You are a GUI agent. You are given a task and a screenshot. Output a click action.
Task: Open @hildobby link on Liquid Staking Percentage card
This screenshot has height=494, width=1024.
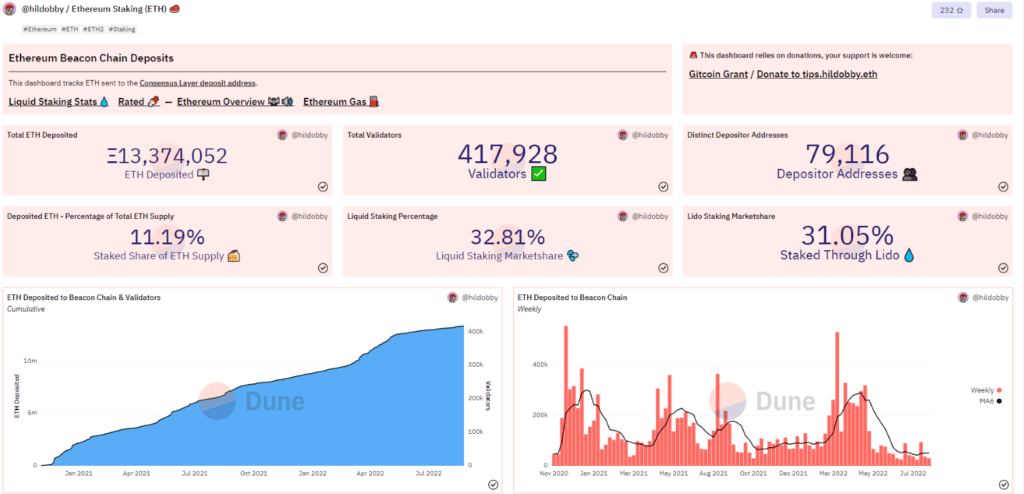[650, 216]
